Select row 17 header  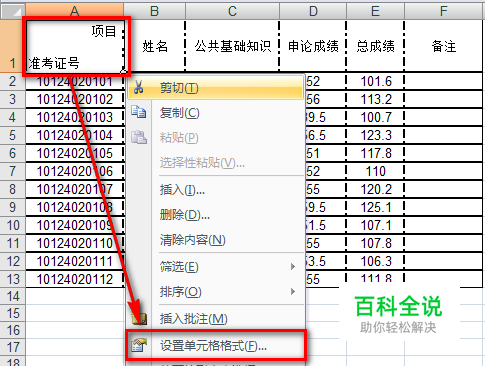[x=13, y=347]
